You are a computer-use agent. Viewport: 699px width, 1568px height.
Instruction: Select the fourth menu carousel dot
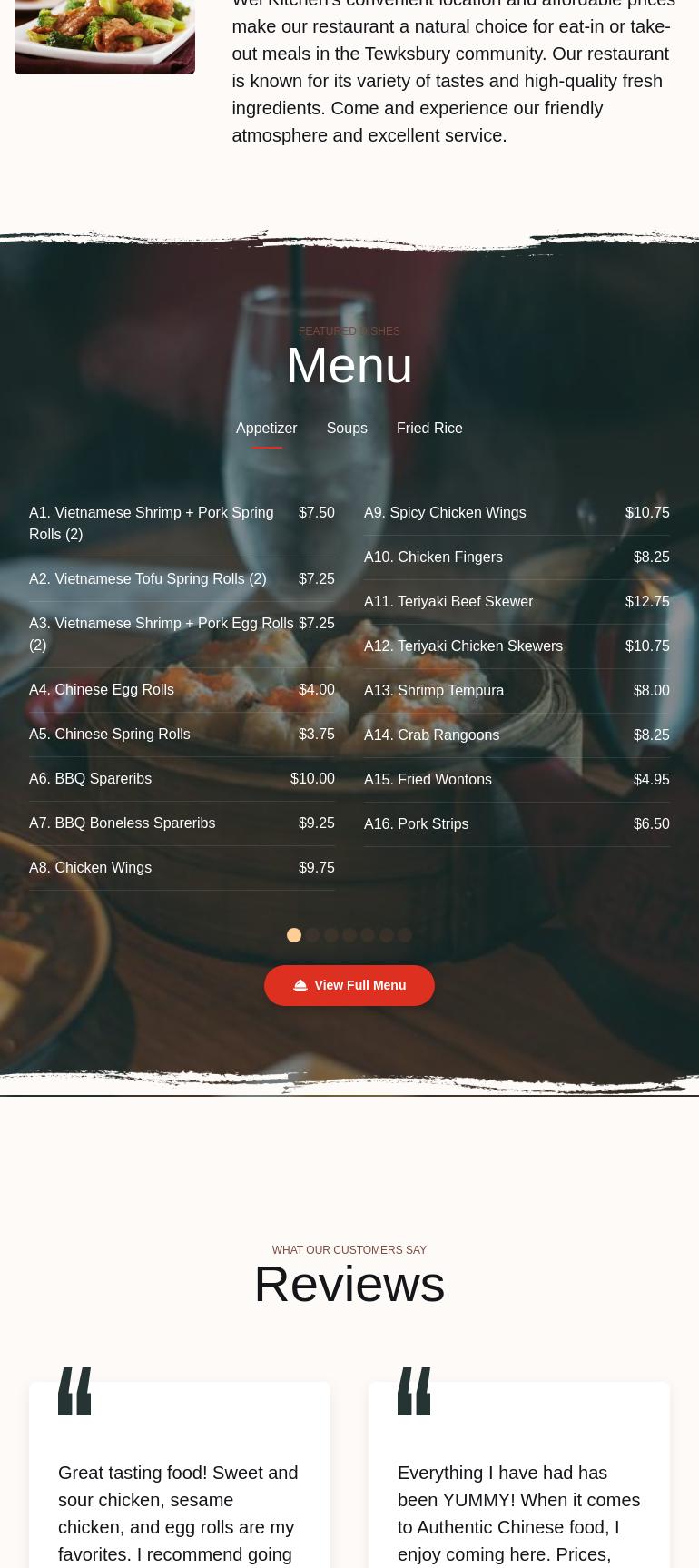(x=349, y=935)
